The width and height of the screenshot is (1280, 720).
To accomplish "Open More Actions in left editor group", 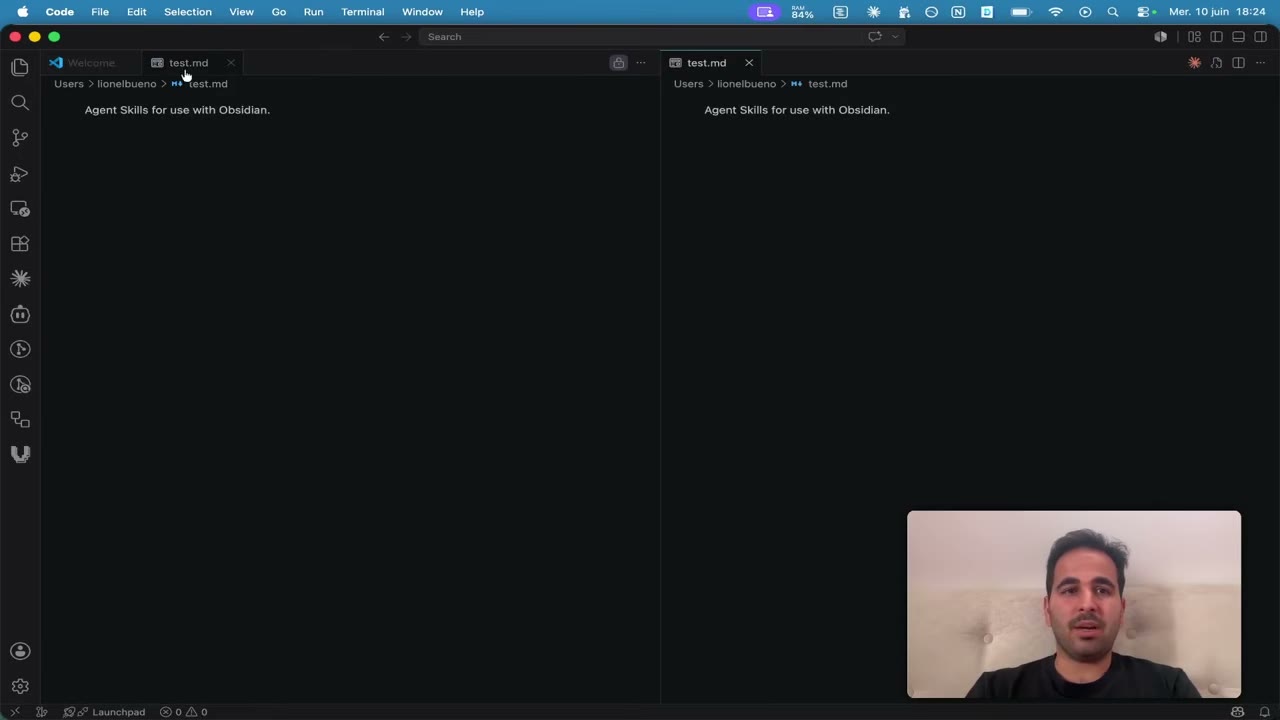I will click(x=641, y=63).
